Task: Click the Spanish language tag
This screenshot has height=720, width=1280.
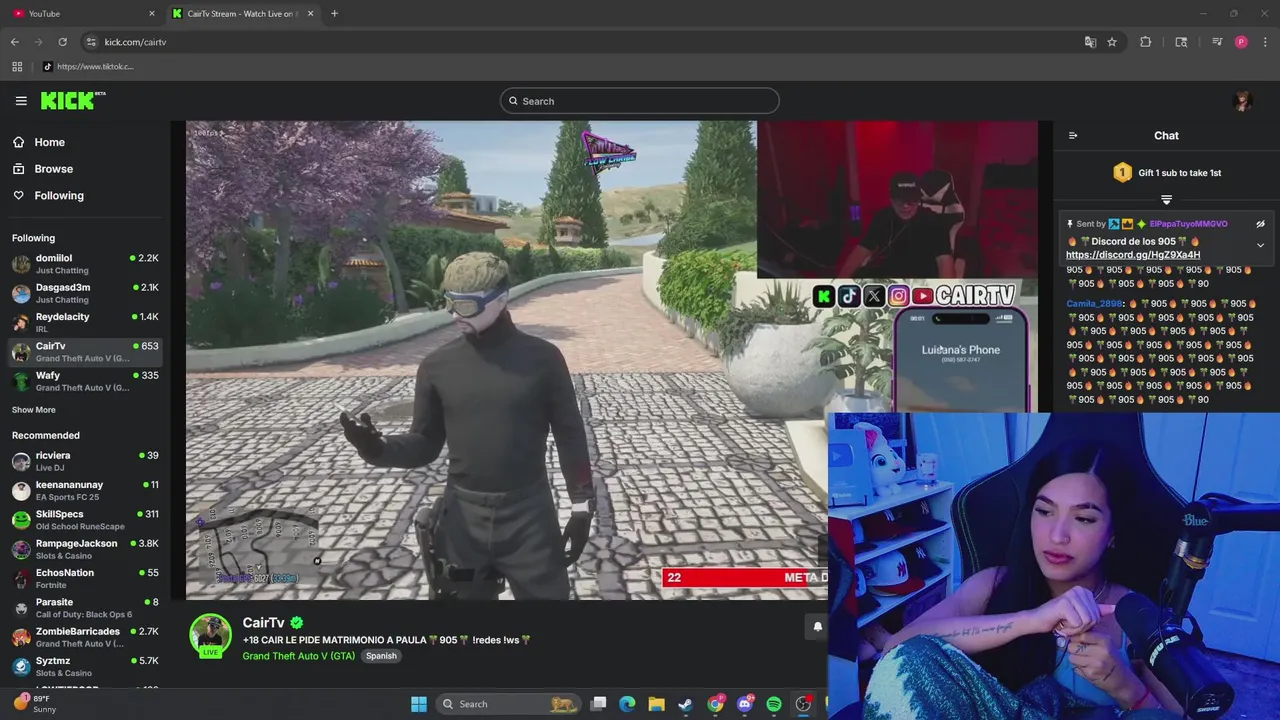Action: 381,656
